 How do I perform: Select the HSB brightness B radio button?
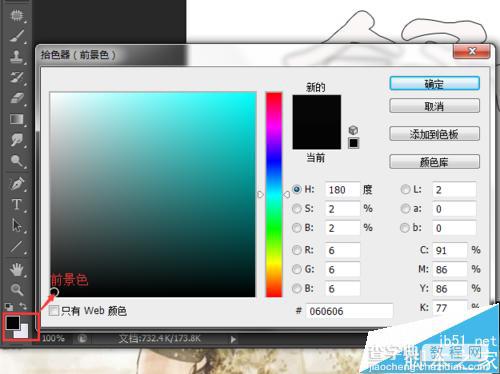click(x=297, y=228)
